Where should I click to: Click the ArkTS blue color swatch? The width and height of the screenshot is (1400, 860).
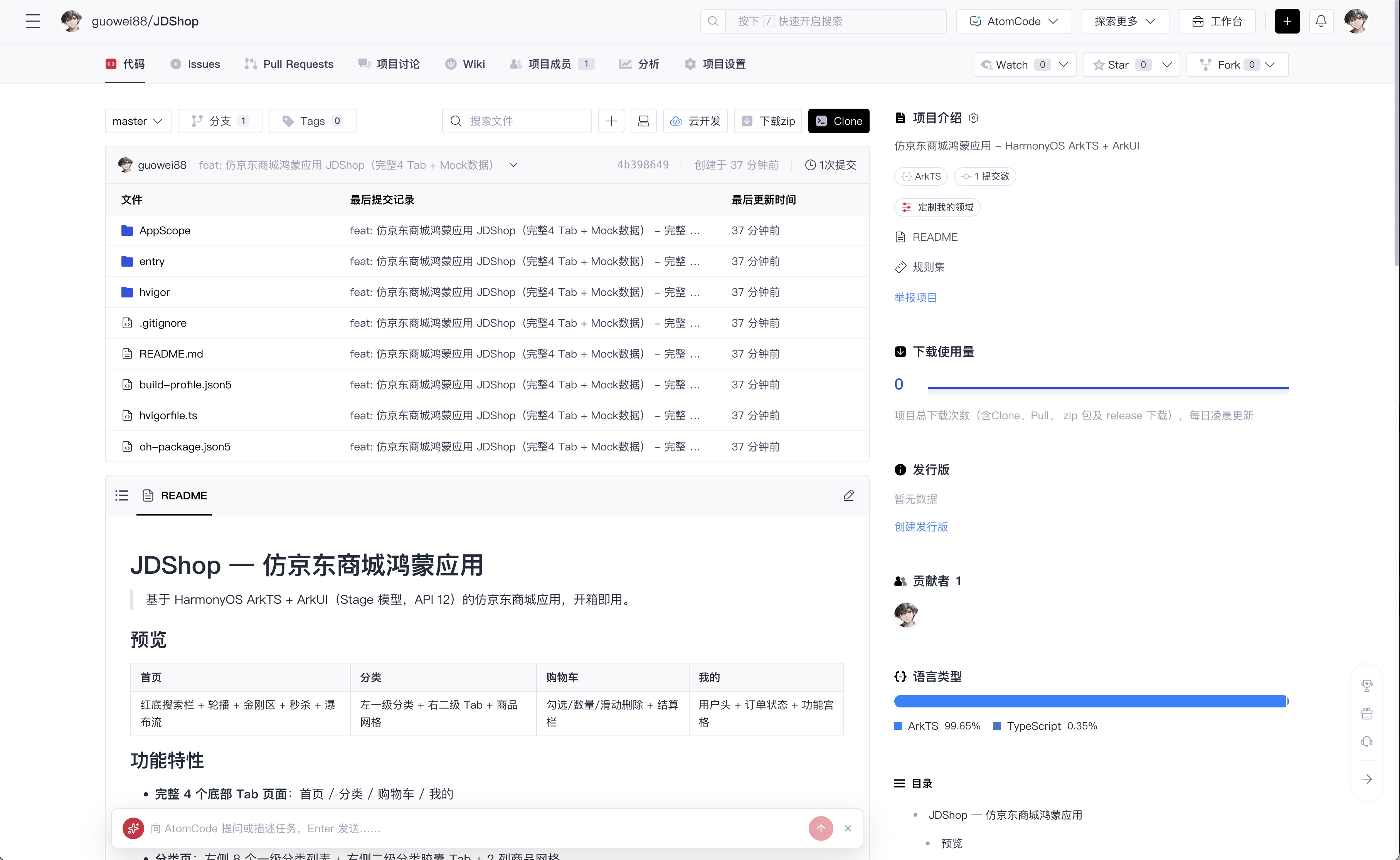tap(898, 726)
